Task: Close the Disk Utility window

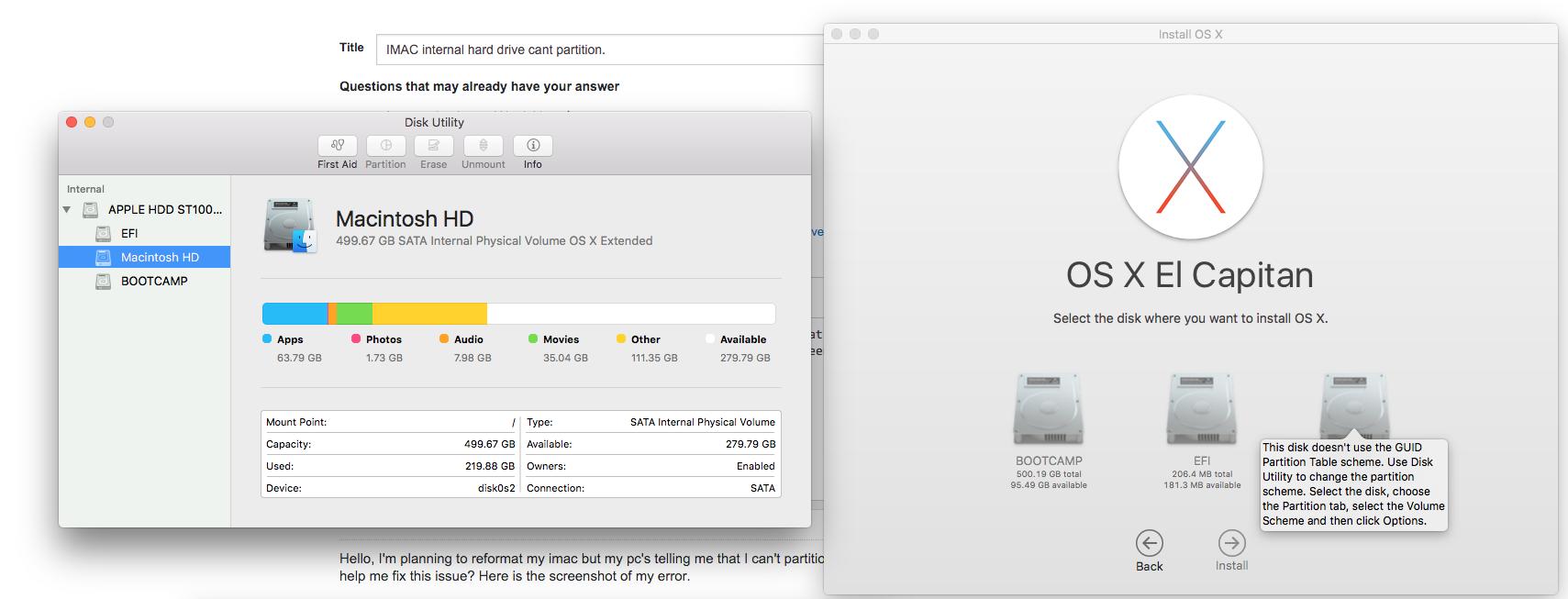Action: tap(72, 122)
